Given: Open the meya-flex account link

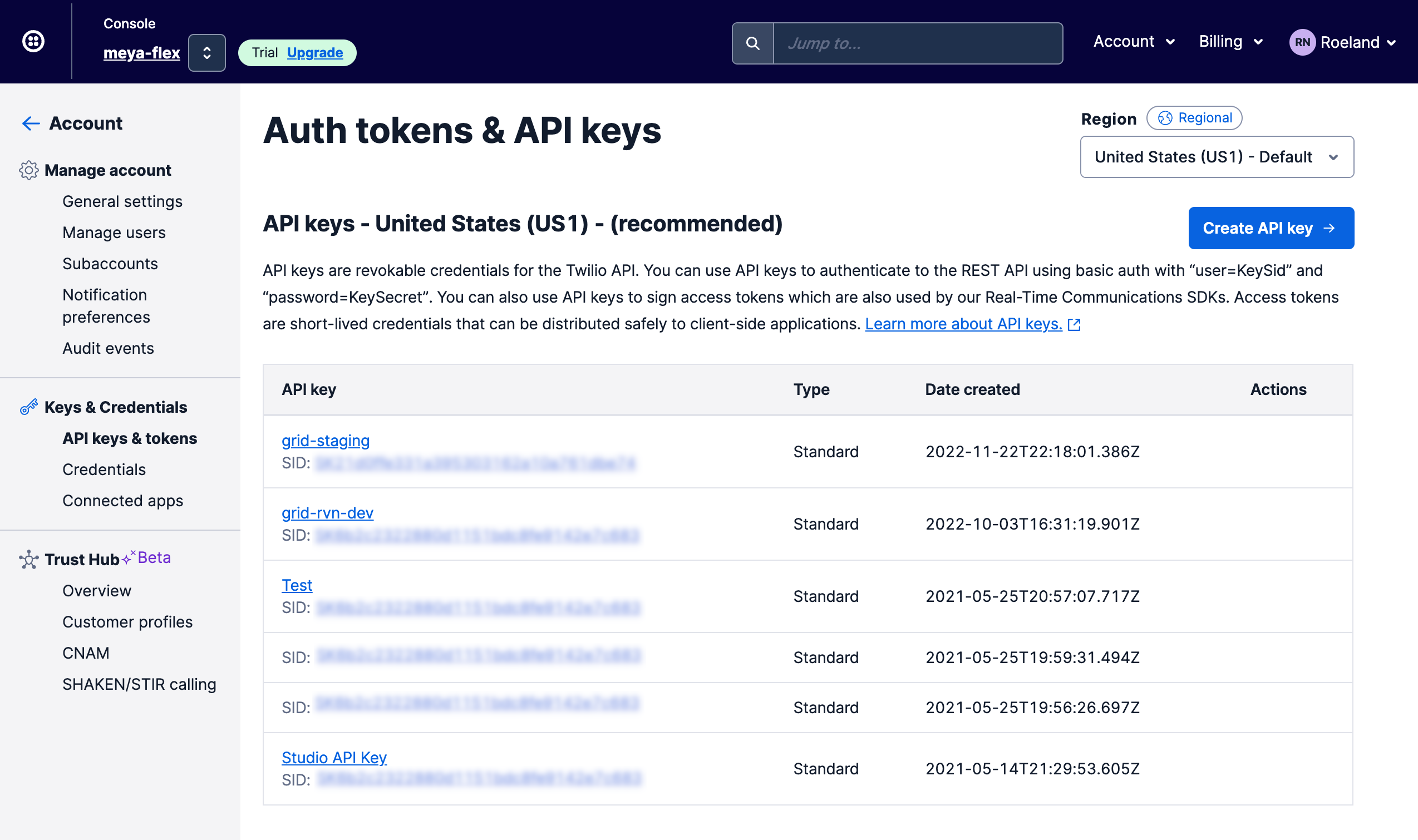Looking at the screenshot, I should (141, 53).
